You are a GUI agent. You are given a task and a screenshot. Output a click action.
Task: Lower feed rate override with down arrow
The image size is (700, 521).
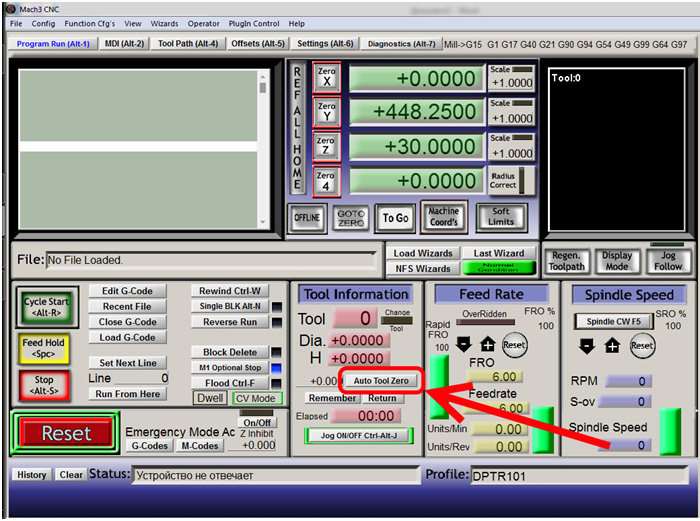[464, 344]
